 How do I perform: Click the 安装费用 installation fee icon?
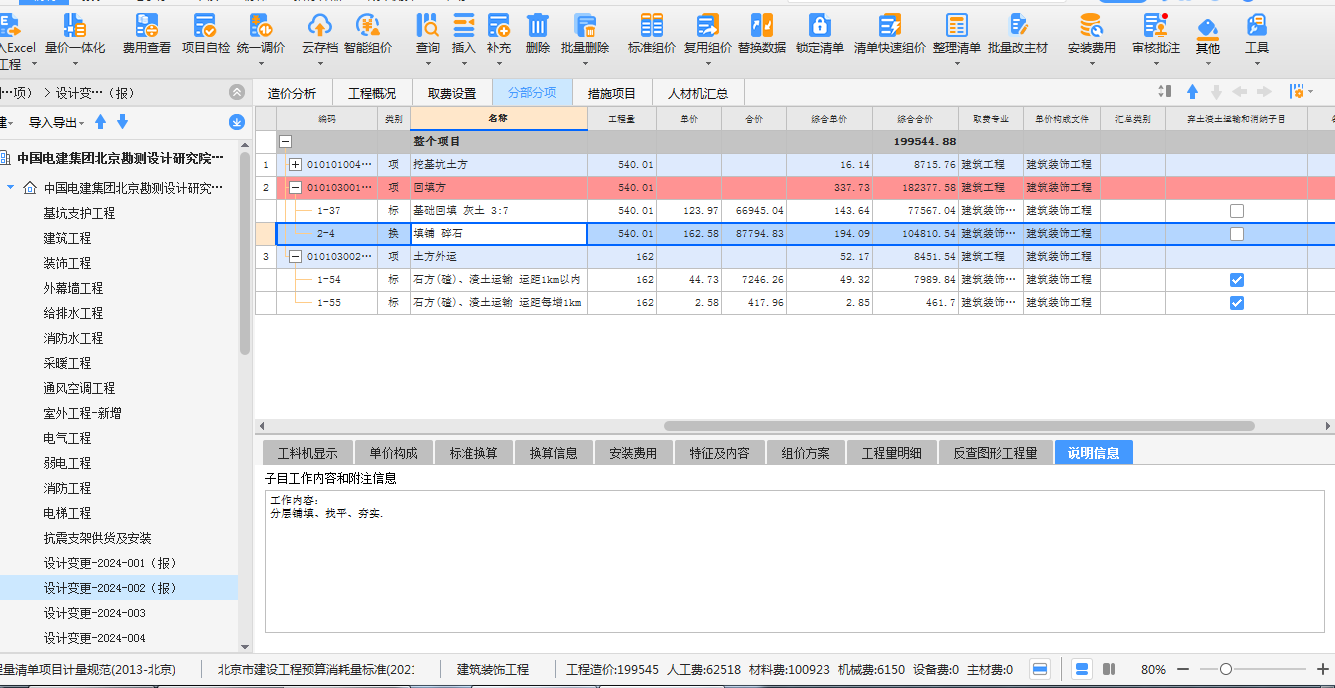[x=1091, y=27]
